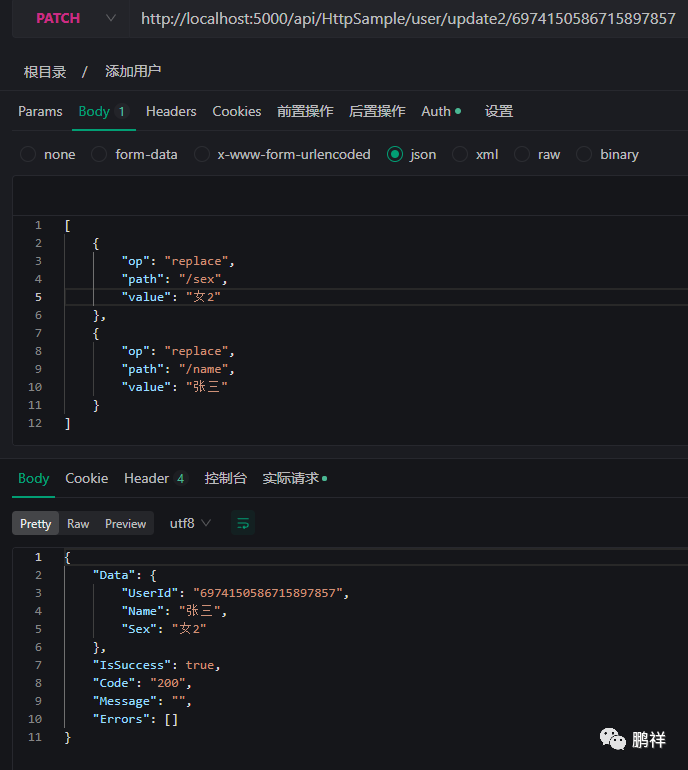Image resolution: width=688 pixels, height=770 pixels.
Task: Switch to the 控制台 tab
Action: coord(225,478)
